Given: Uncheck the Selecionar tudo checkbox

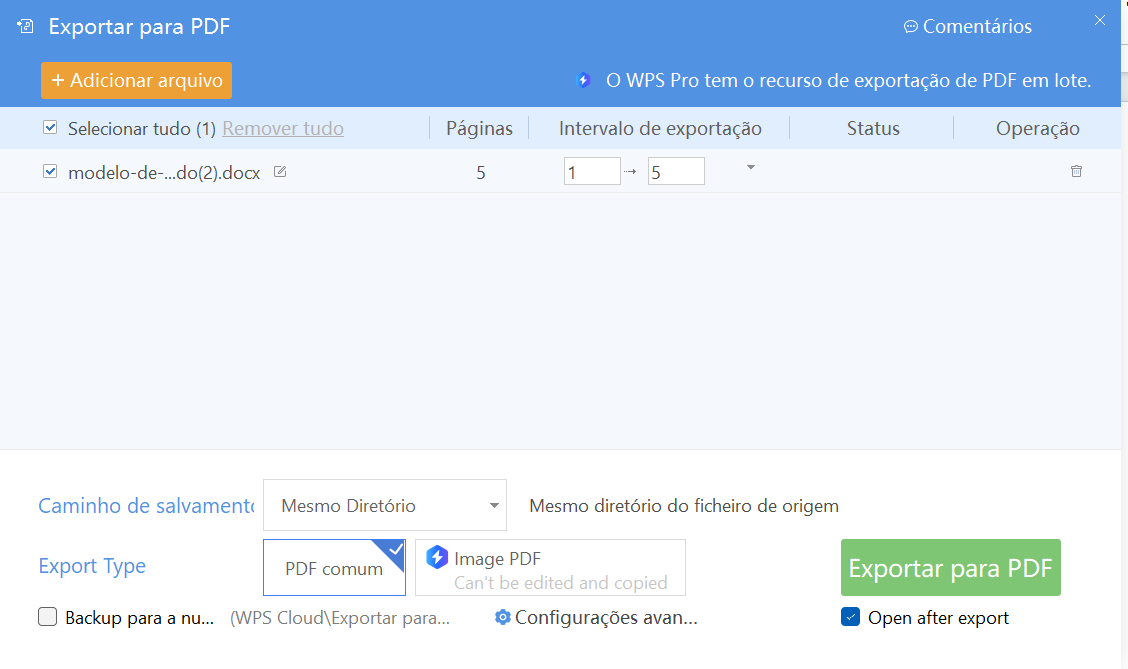Looking at the screenshot, I should pyautogui.click(x=49, y=128).
